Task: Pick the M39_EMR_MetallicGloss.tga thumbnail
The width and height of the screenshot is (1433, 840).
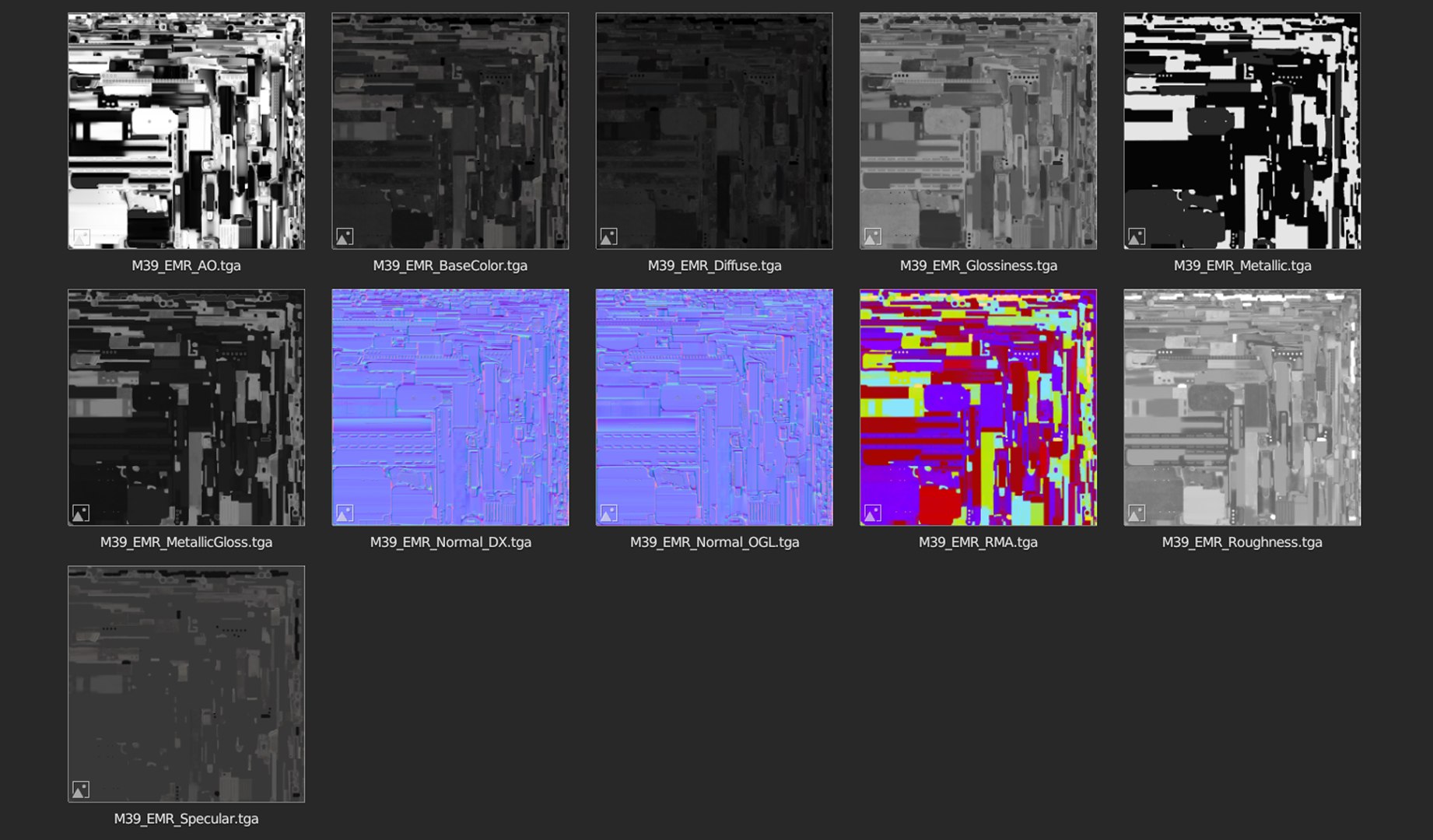Action: click(186, 408)
